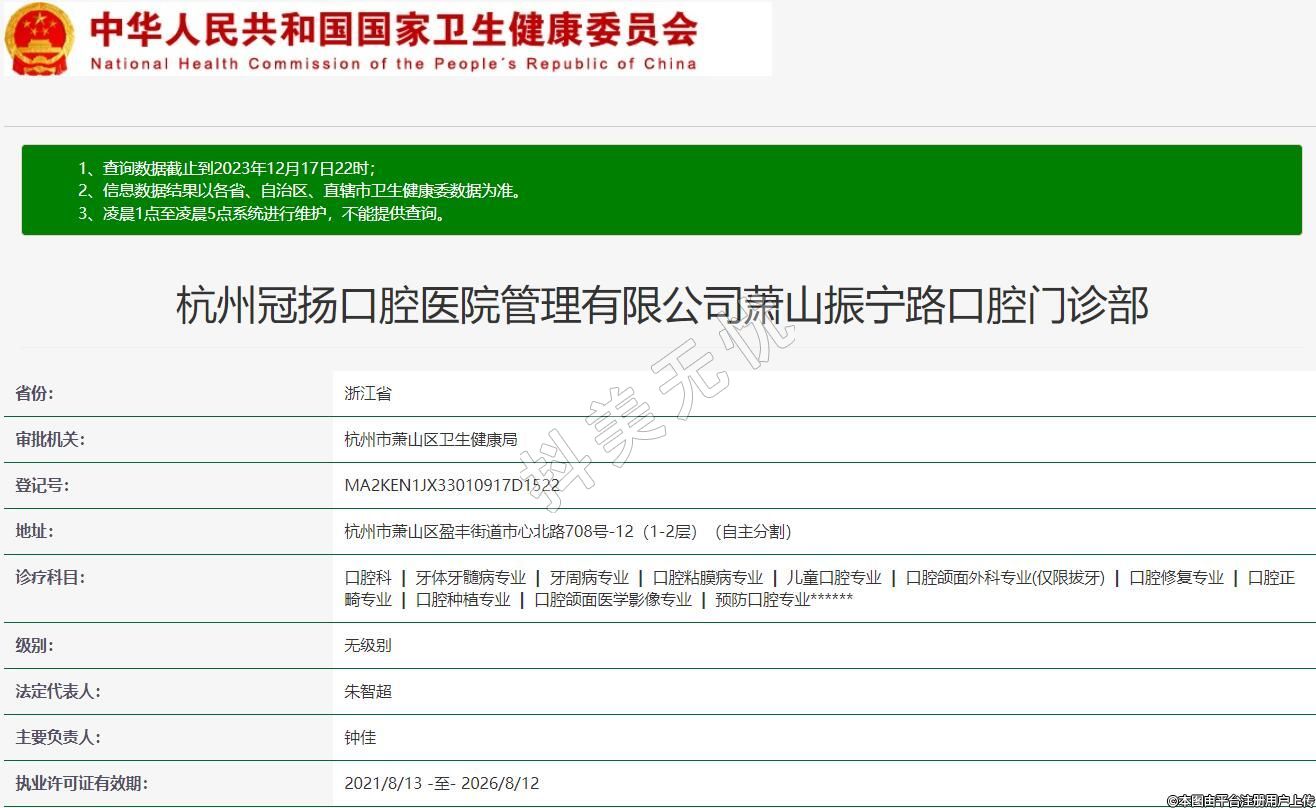Viewport: 1316px width, 808px height.
Task: Click the level value 无级别
Action: (x=368, y=645)
